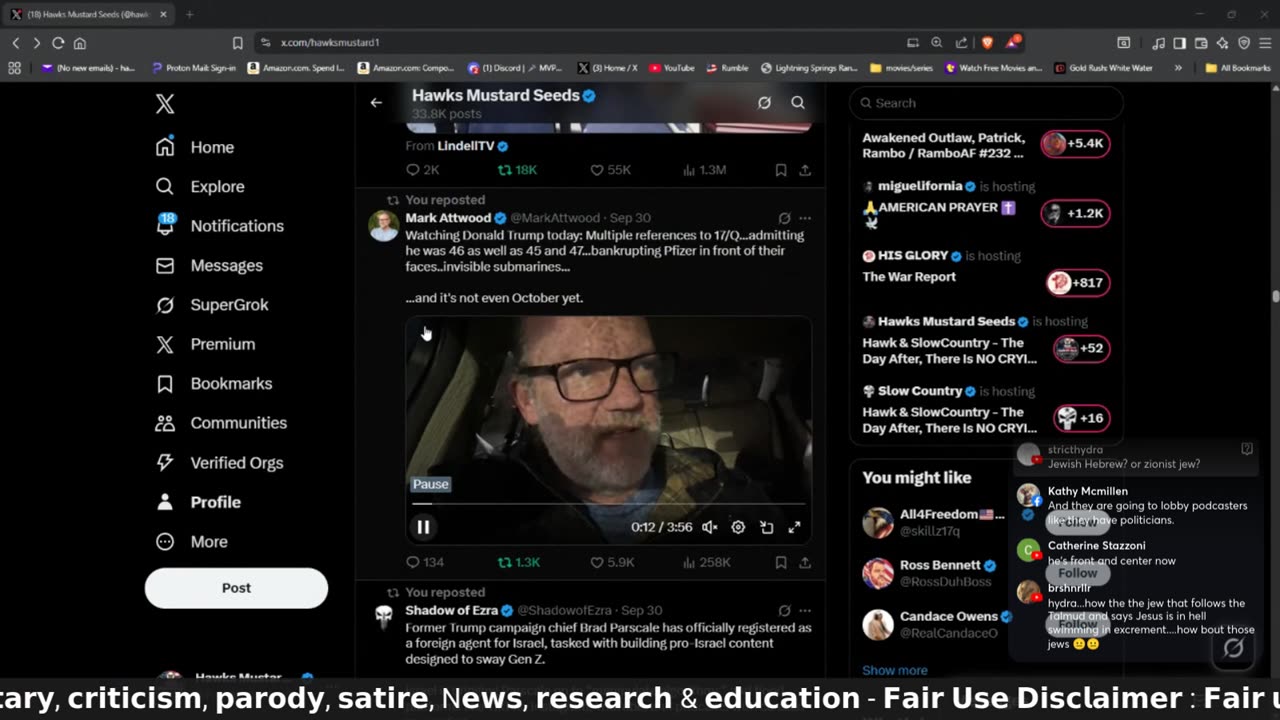This screenshot has height=720, width=1280.
Task: Seek in the video progress bar
Action: coord(608,504)
